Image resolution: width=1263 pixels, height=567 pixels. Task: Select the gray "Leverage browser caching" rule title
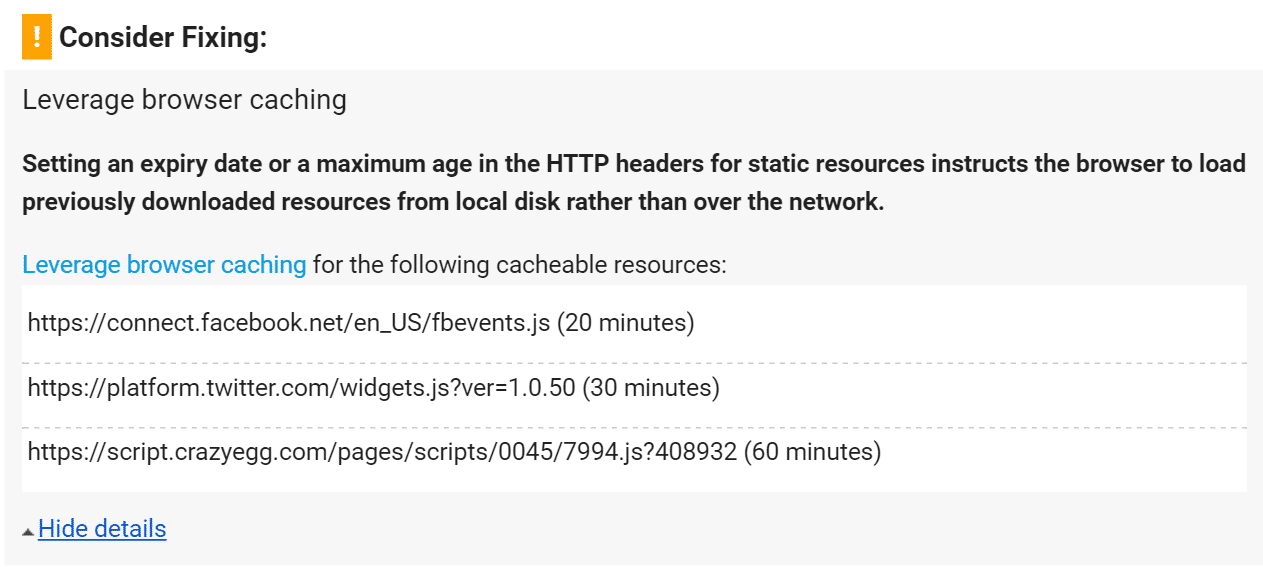coord(184,100)
